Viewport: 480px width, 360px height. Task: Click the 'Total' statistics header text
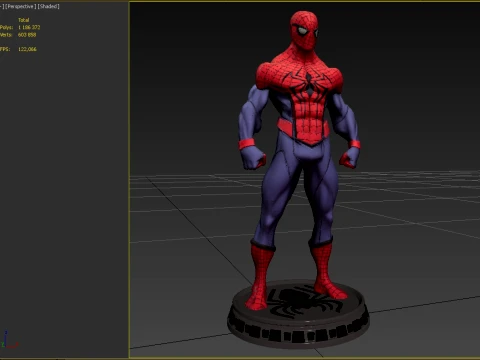click(x=24, y=20)
